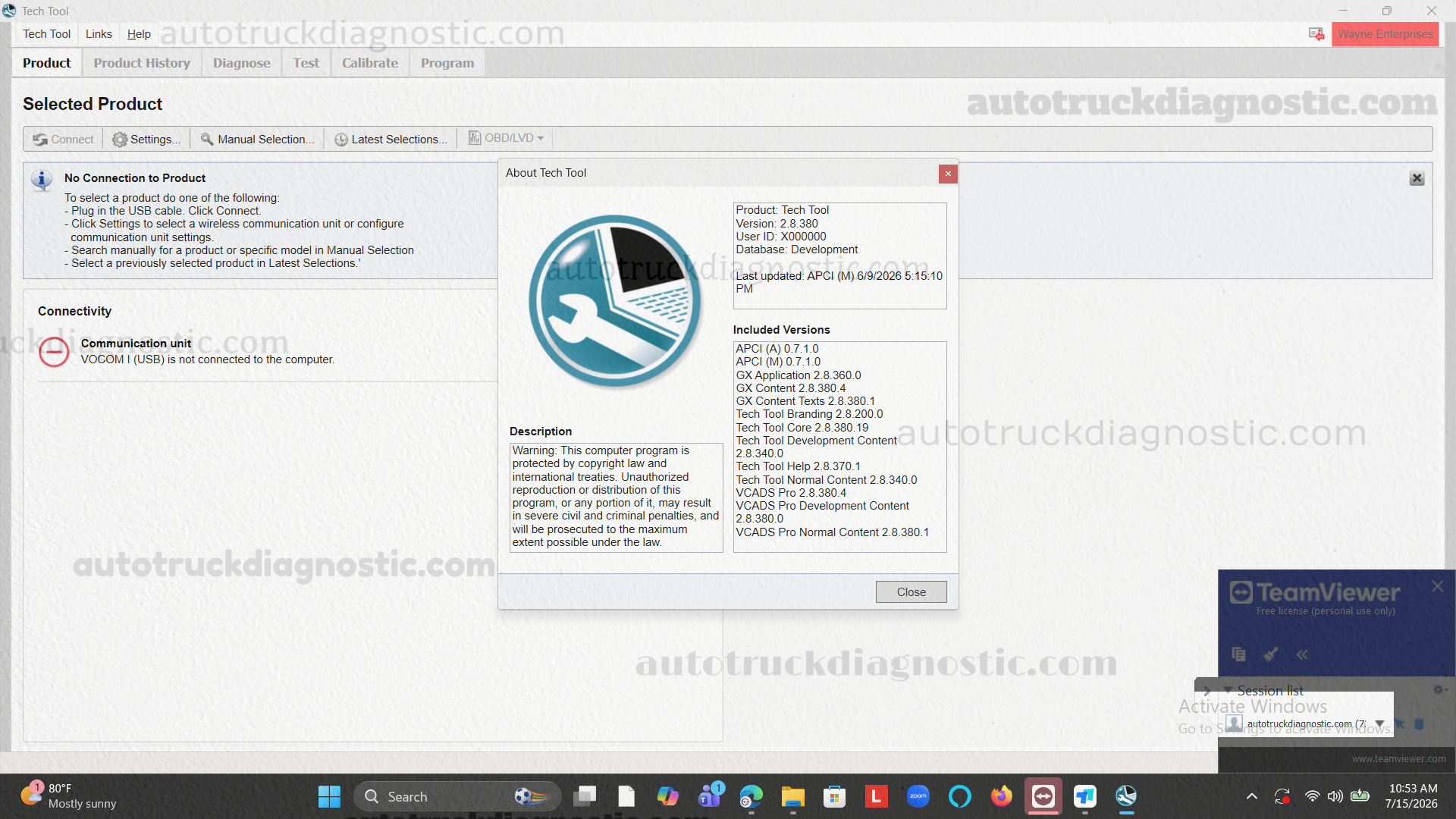
Task: Click the notification icon beside Wayne Enterprises
Action: pos(1316,34)
